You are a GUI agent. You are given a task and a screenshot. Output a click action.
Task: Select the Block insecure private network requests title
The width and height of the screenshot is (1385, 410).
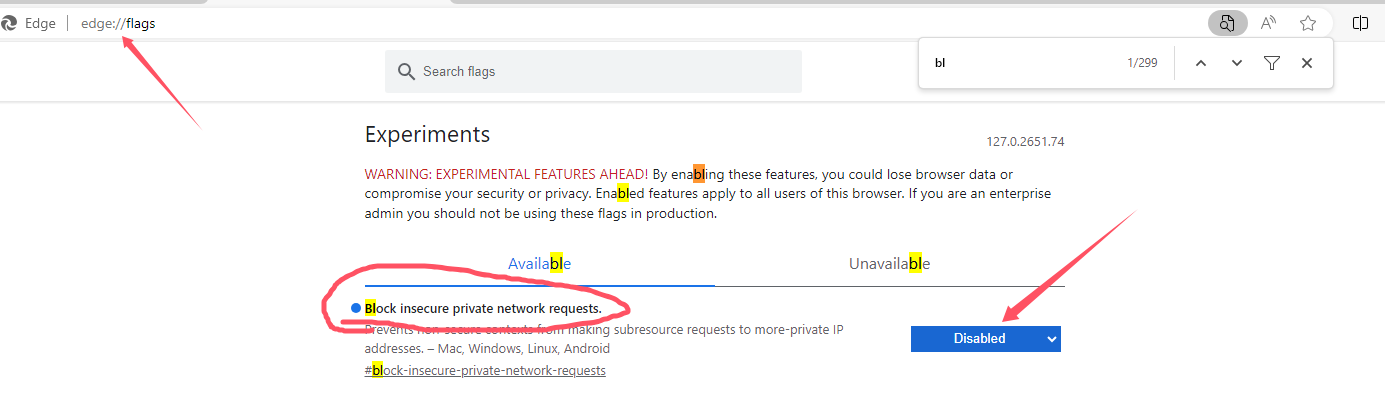tap(483, 308)
